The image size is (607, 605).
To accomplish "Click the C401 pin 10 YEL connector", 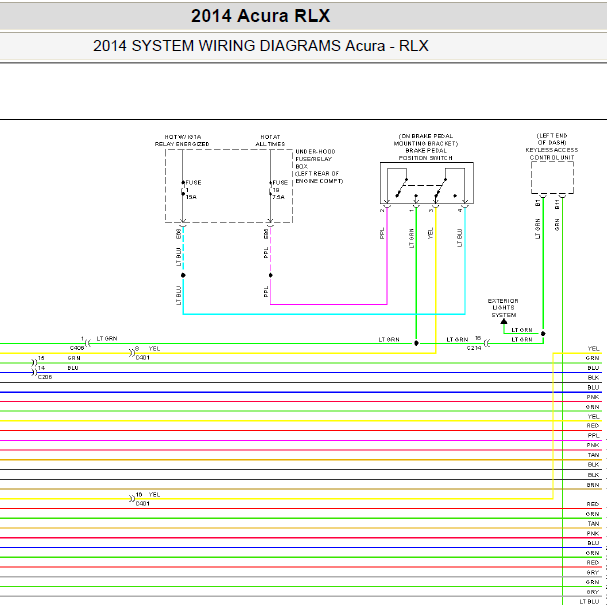I will 132,499.
